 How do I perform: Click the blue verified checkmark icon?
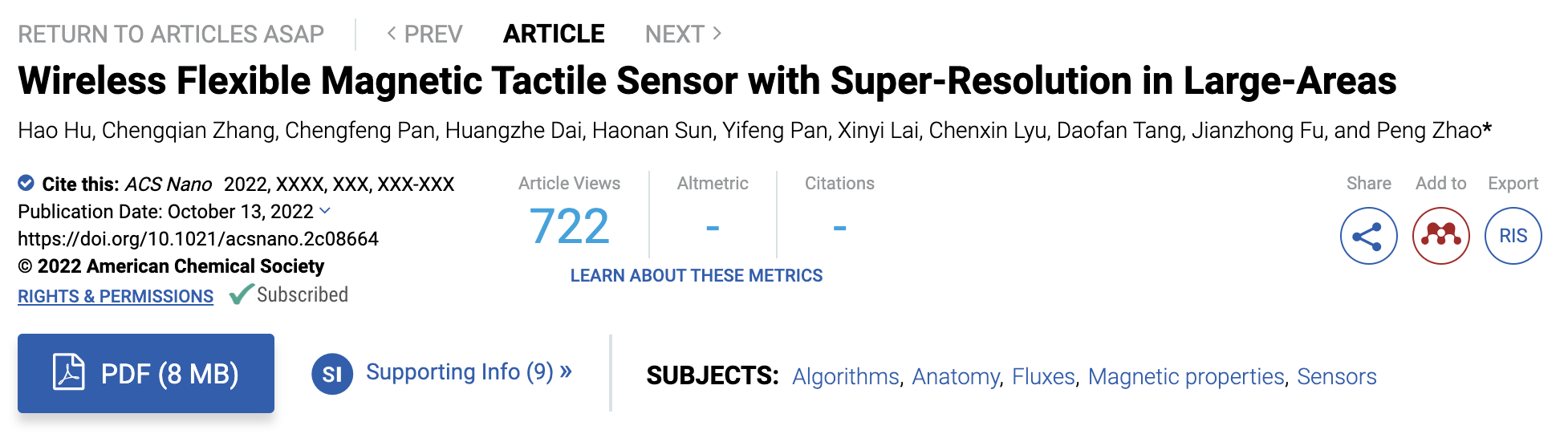[x=26, y=184]
